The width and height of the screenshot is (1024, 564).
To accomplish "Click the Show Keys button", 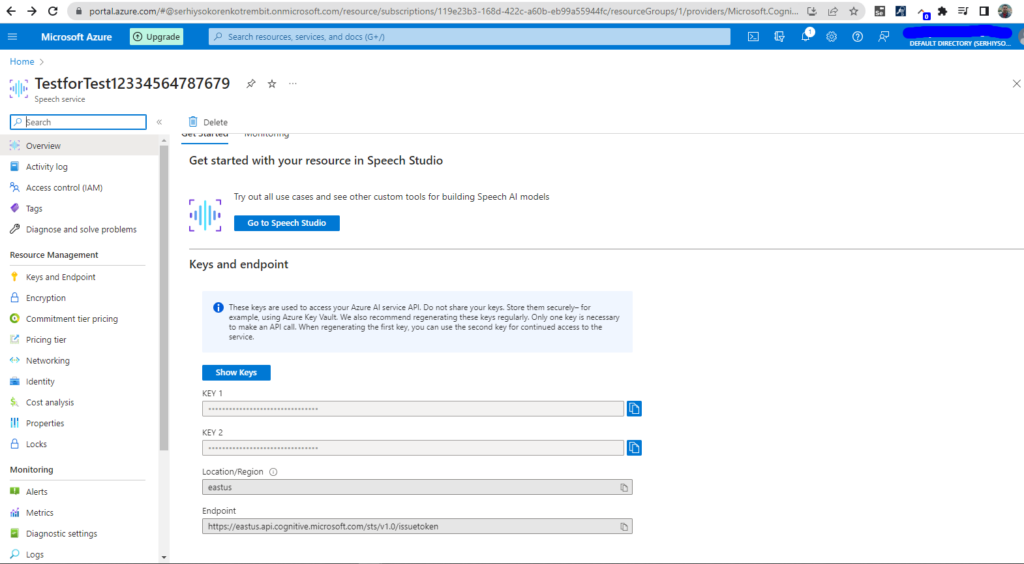I will click(x=236, y=373).
